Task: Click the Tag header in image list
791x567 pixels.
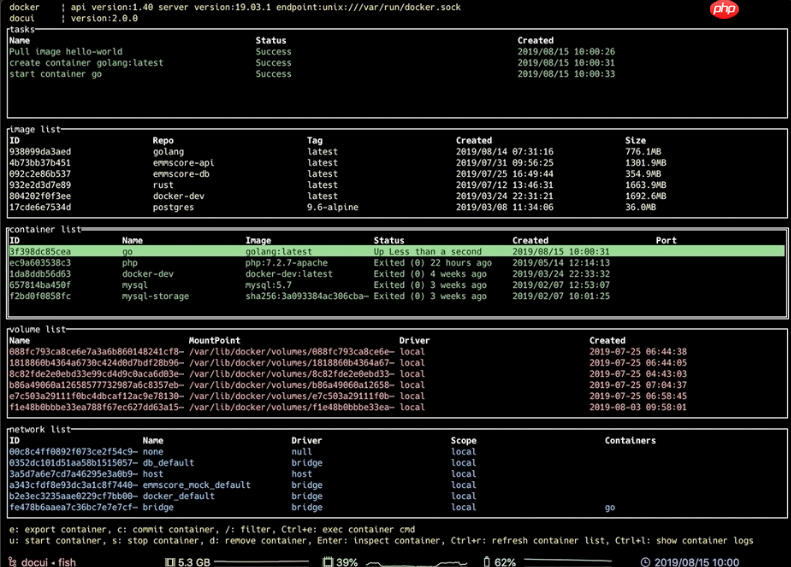Action: tap(315, 140)
